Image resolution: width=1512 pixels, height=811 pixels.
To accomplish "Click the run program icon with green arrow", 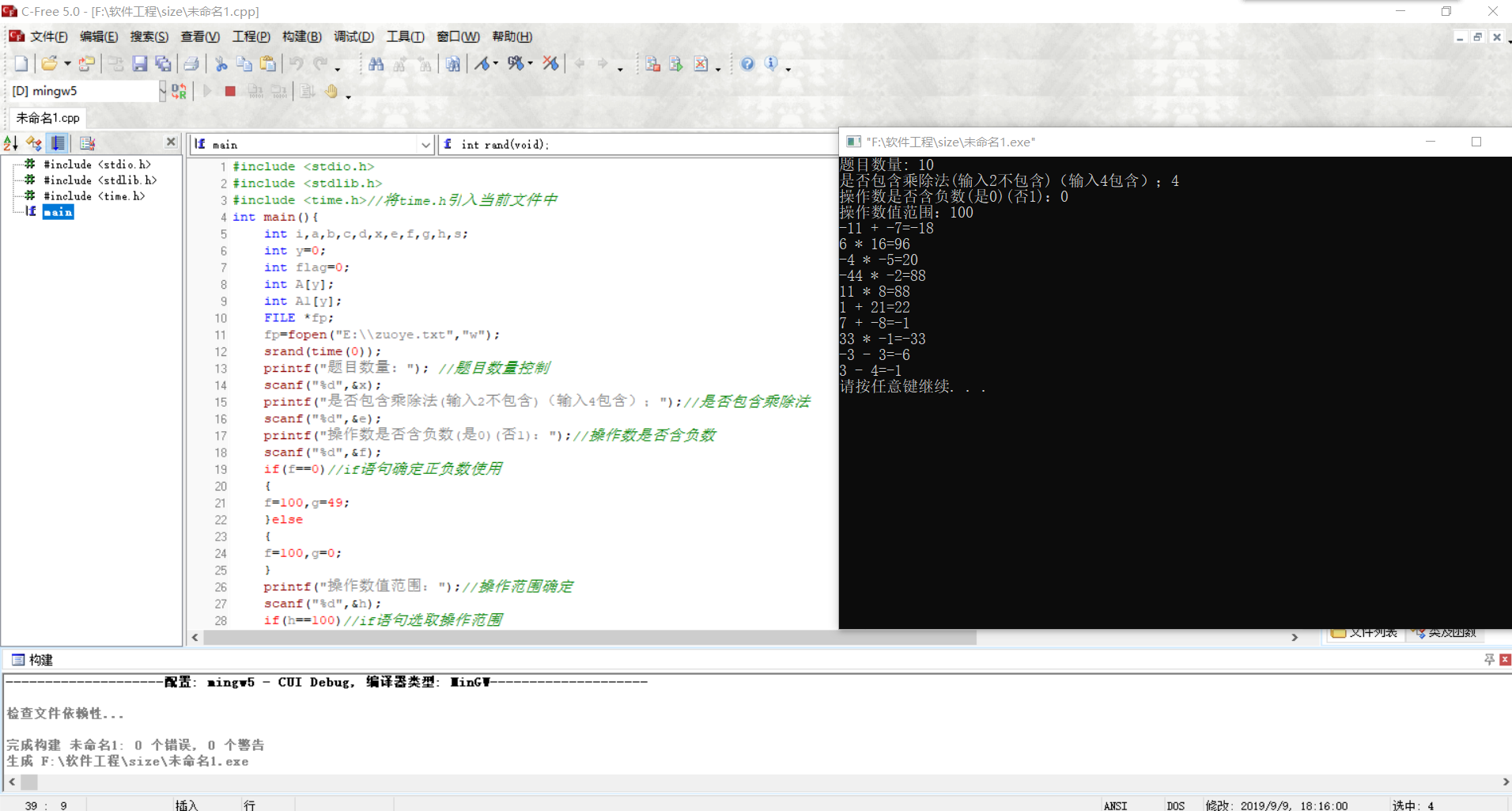I will tap(676, 64).
